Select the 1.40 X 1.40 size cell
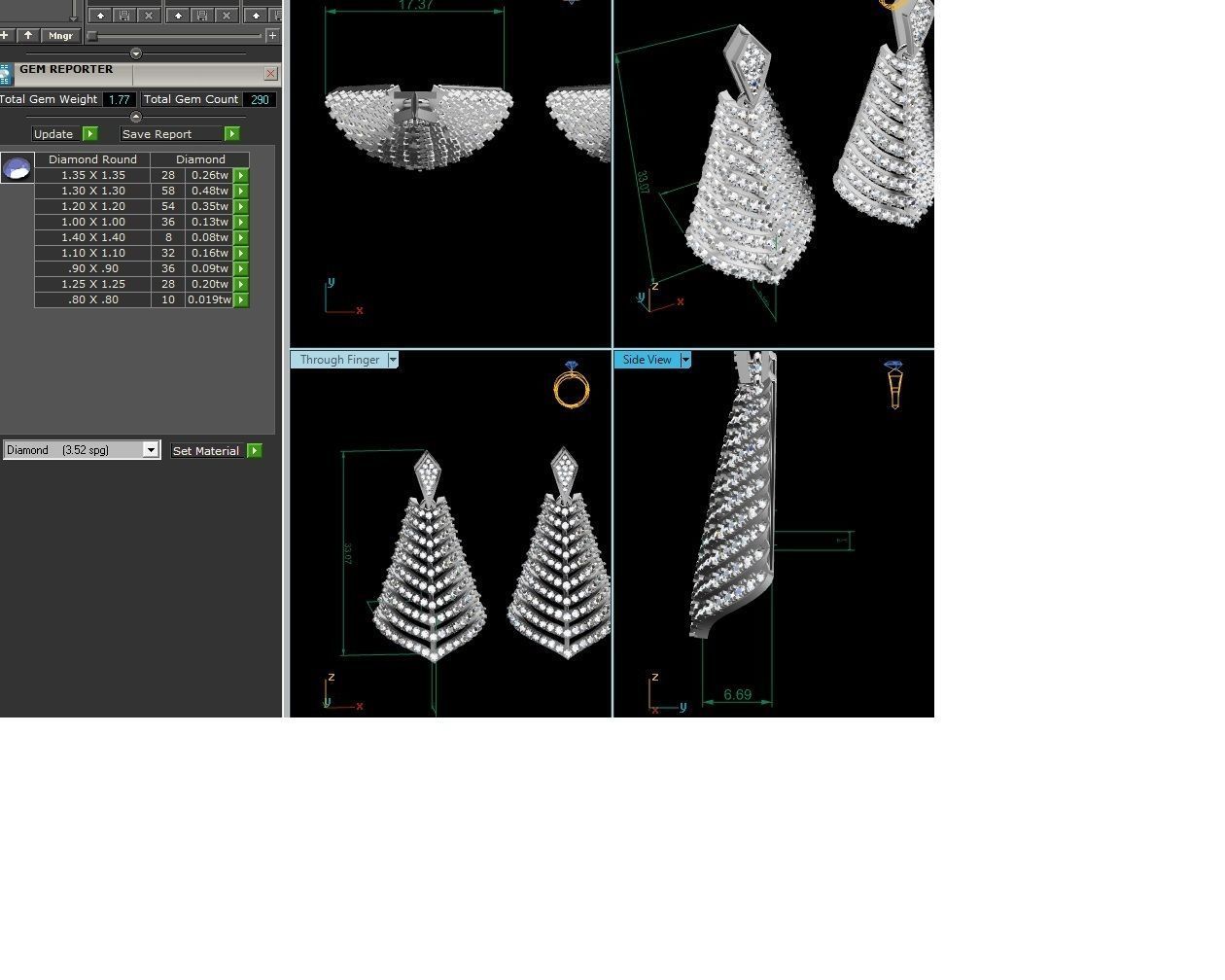The width and height of the screenshot is (1225, 980). (92, 237)
